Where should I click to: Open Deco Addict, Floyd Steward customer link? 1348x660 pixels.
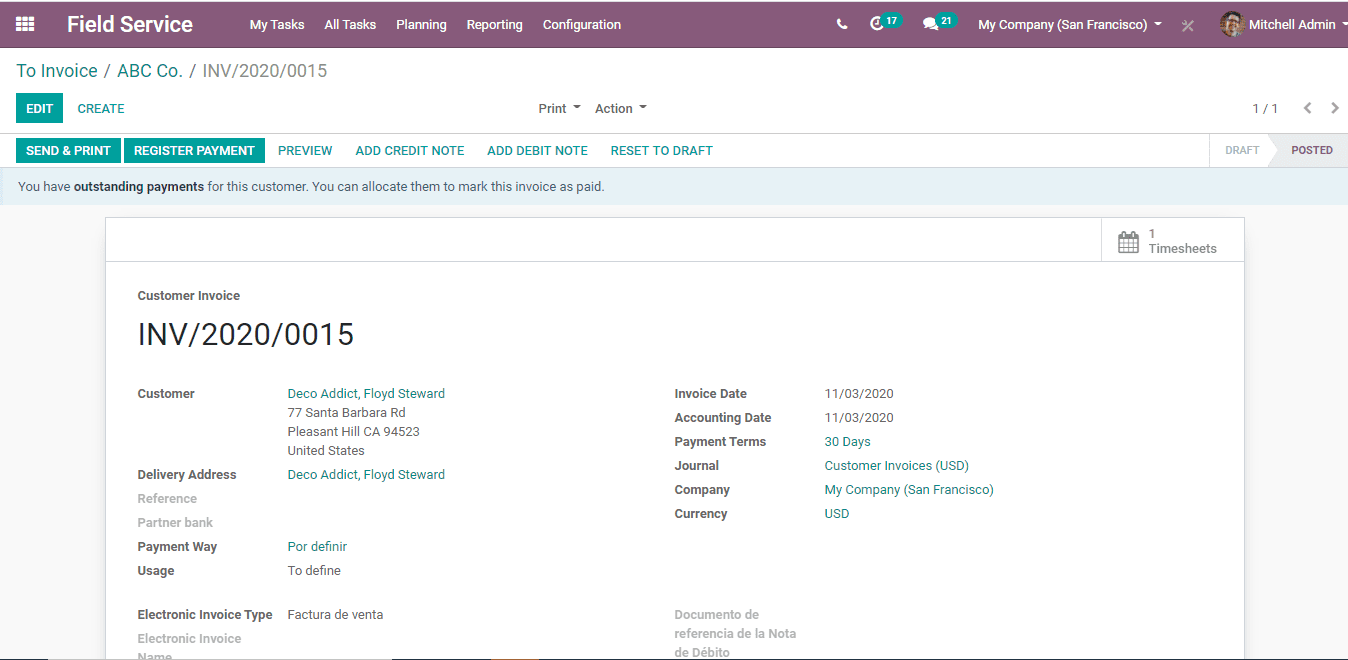tap(366, 393)
